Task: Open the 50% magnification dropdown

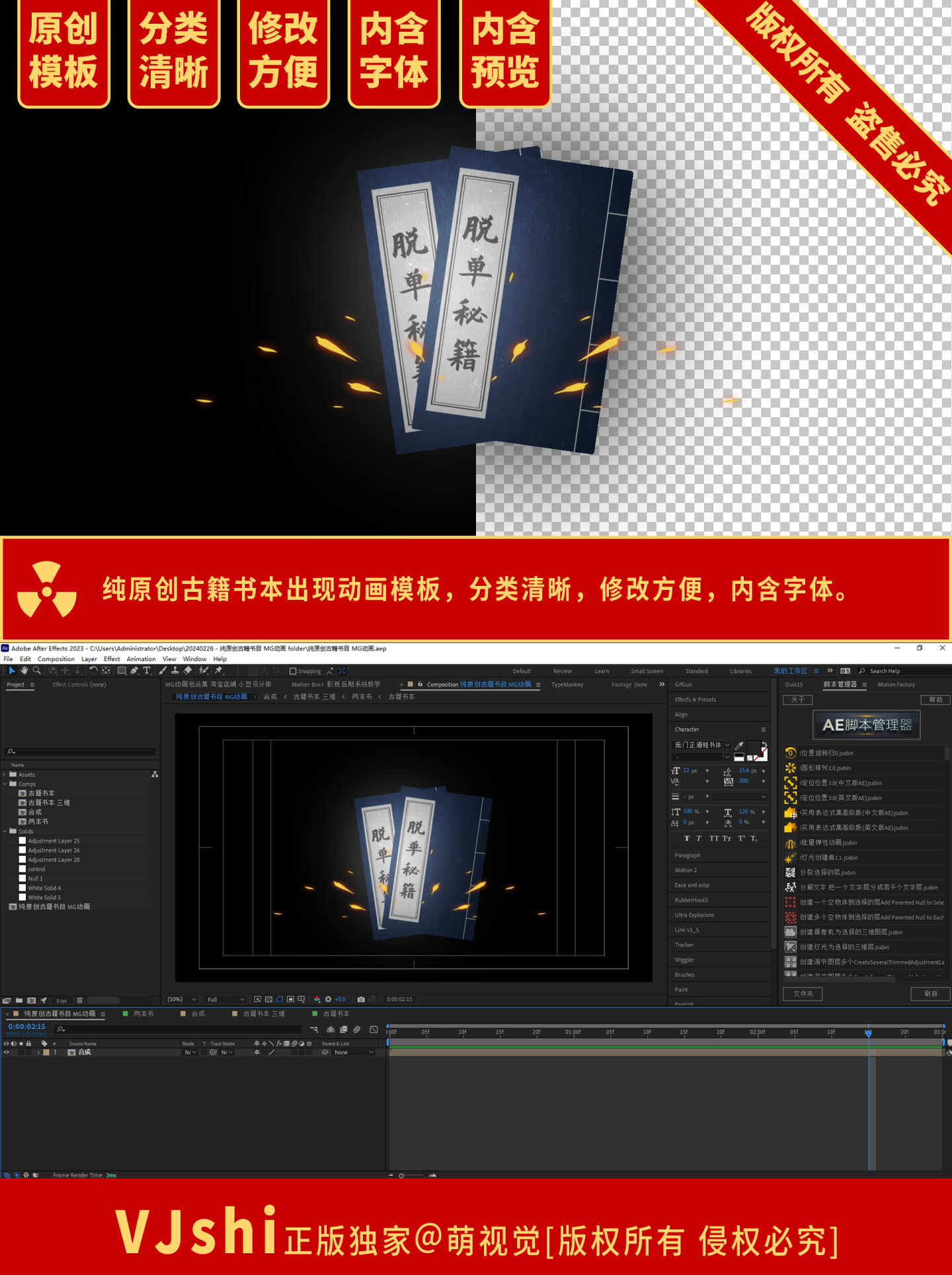Action: pos(182,999)
